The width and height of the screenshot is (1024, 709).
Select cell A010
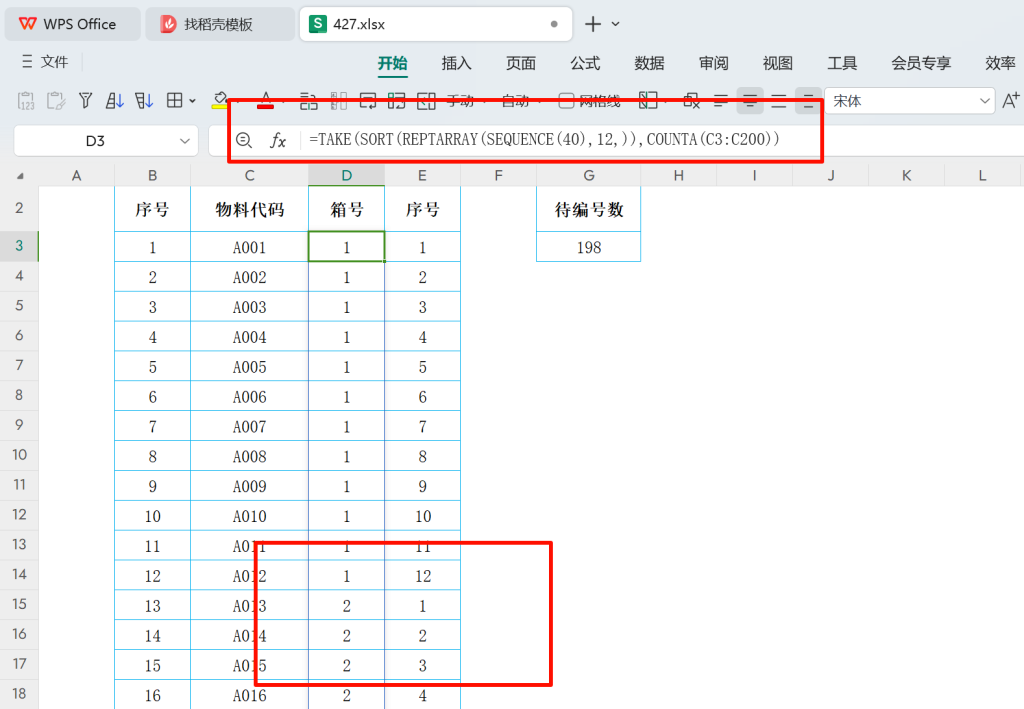point(249,516)
